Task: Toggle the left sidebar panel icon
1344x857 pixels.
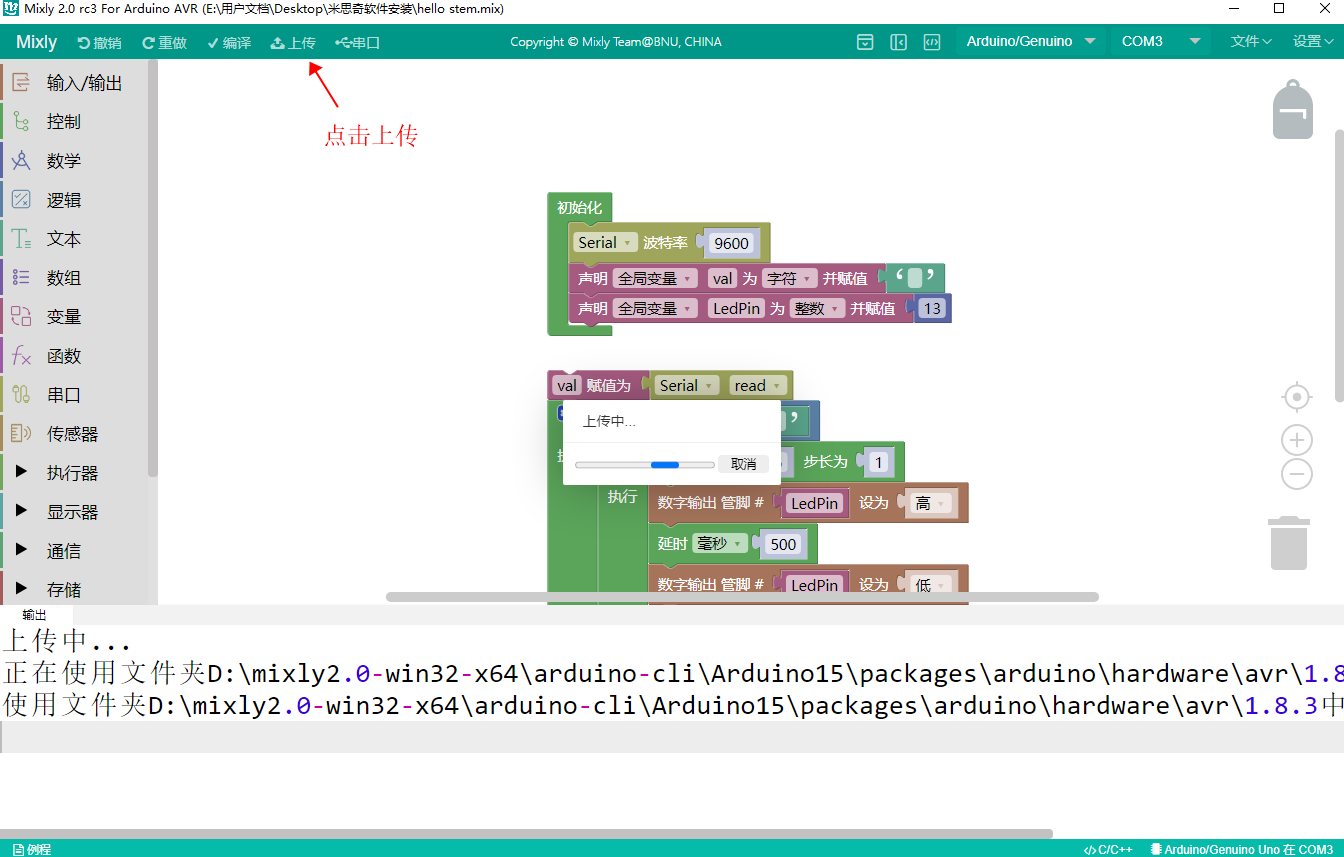Action: 898,42
